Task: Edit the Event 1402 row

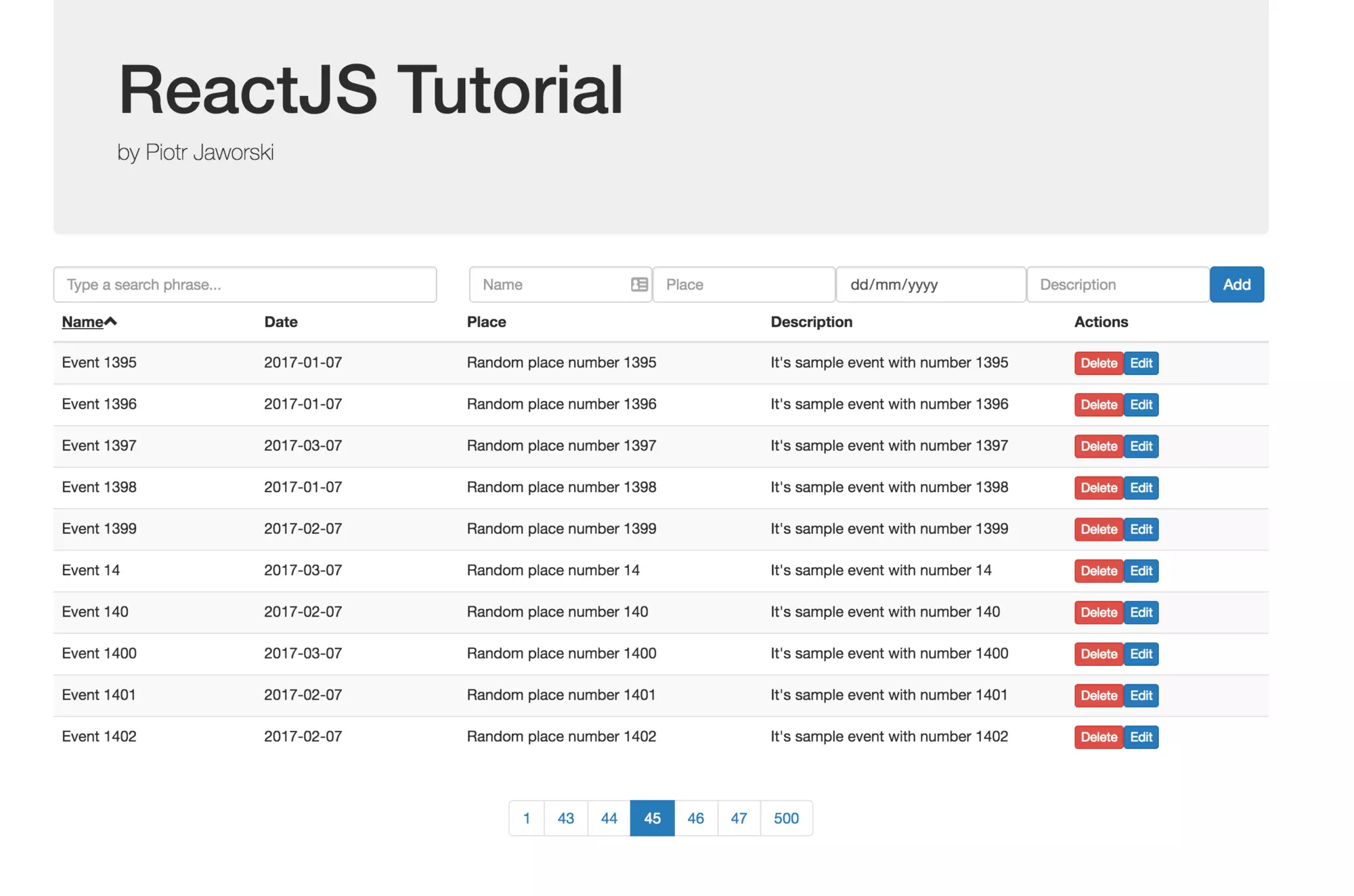Action: pyautogui.click(x=1141, y=737)
